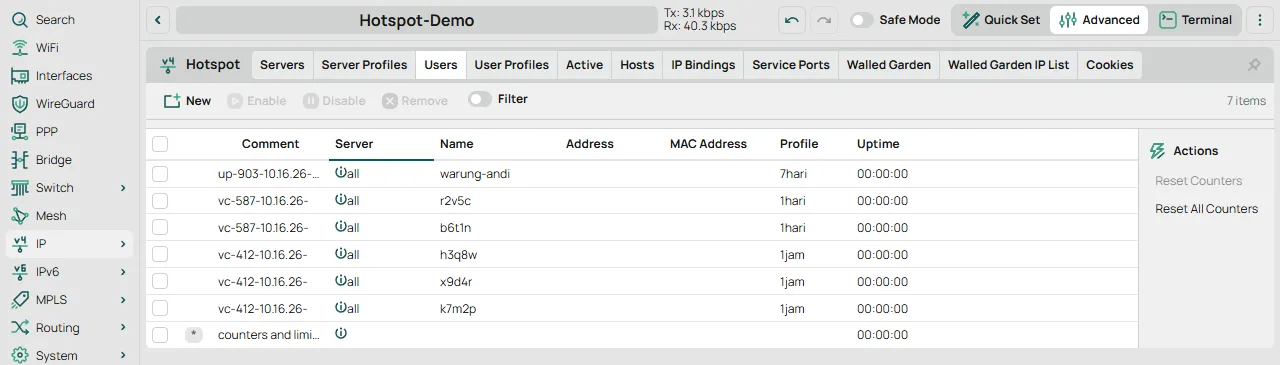Screen dimensions: 1280x365
Task: Expand the Switch submenu chevron
Action: click(x=123, y=188)
